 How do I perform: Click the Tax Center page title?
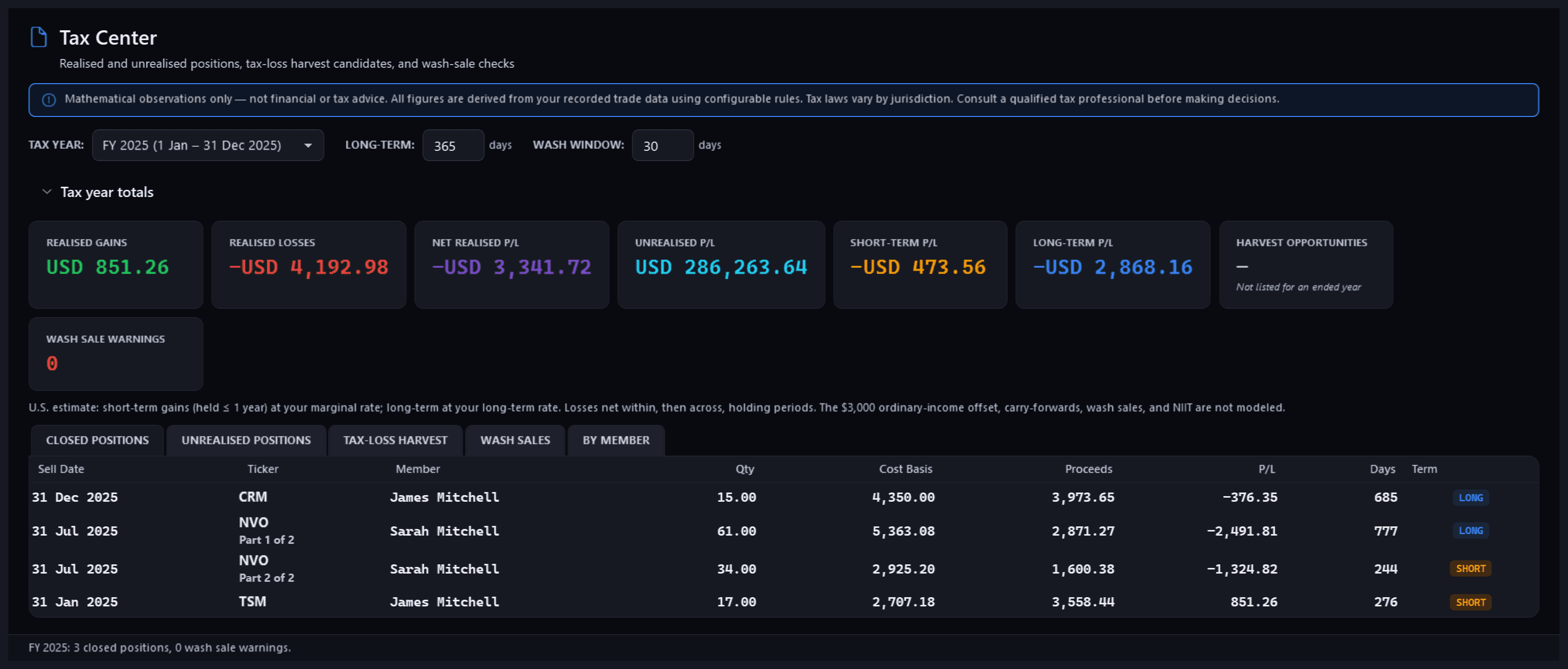(108, 38)
